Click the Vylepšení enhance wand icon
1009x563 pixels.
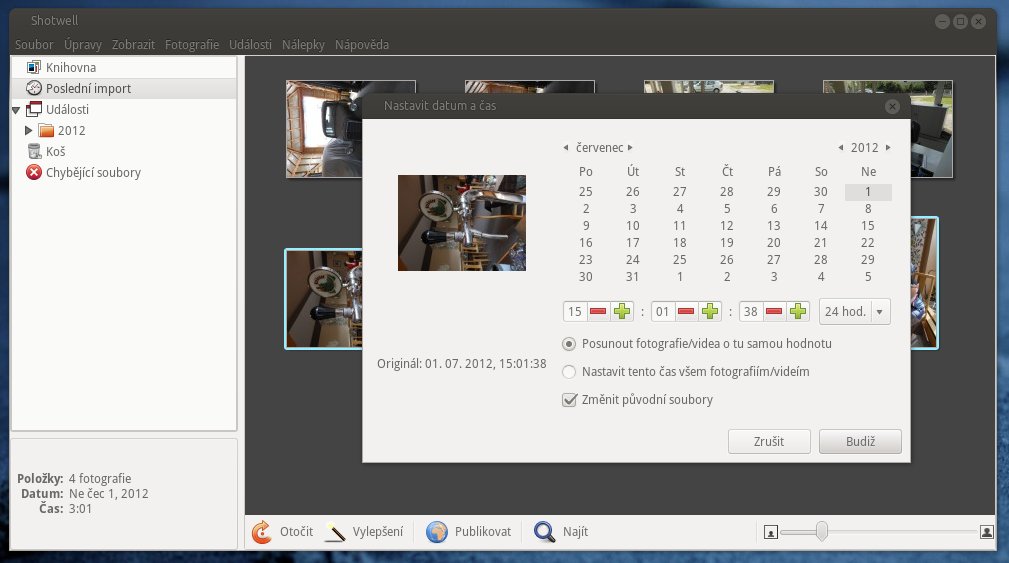[x=336, y=532]
